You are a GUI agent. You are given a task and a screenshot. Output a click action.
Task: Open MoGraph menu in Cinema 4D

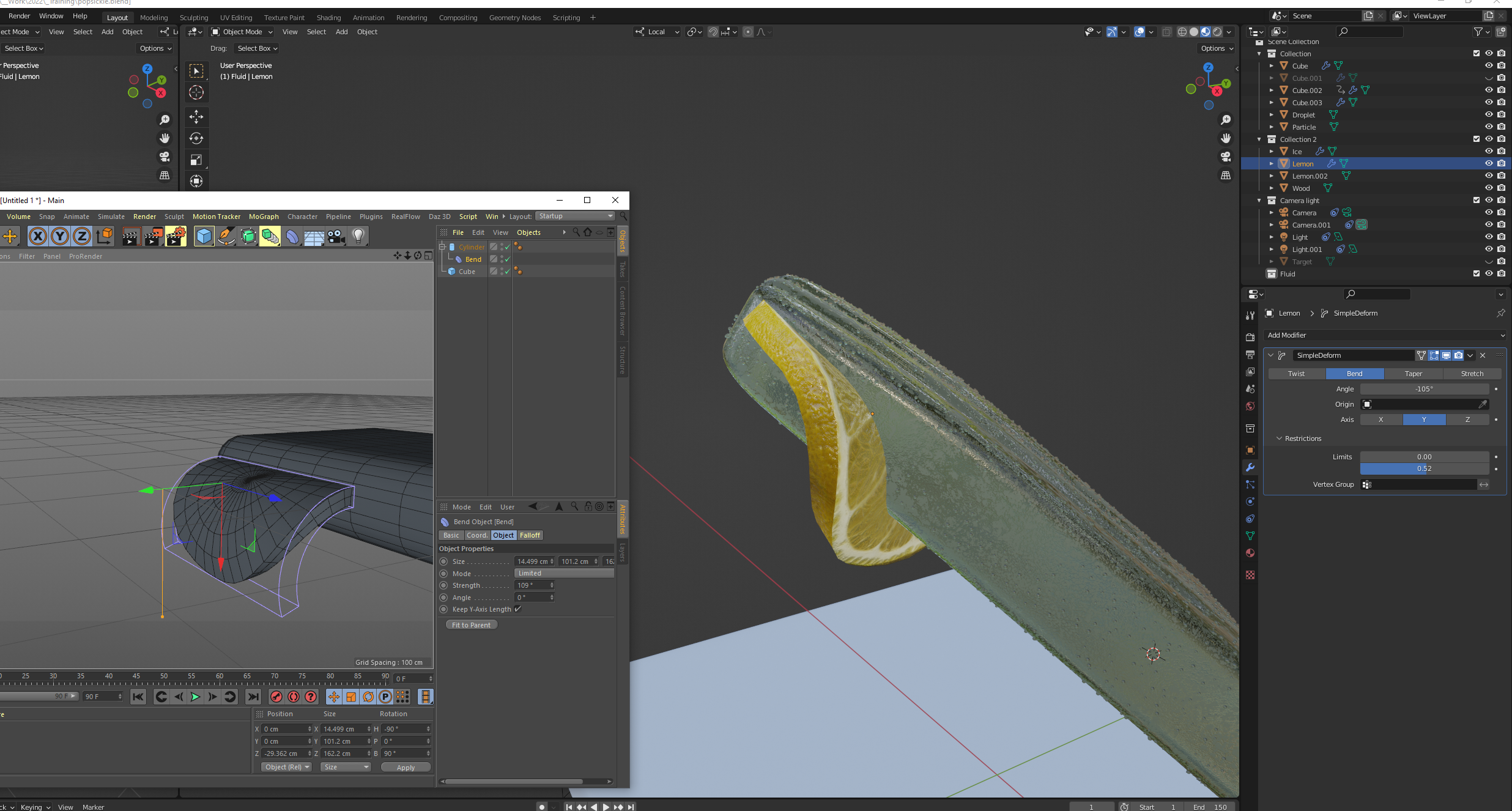(x=264, y=217)
